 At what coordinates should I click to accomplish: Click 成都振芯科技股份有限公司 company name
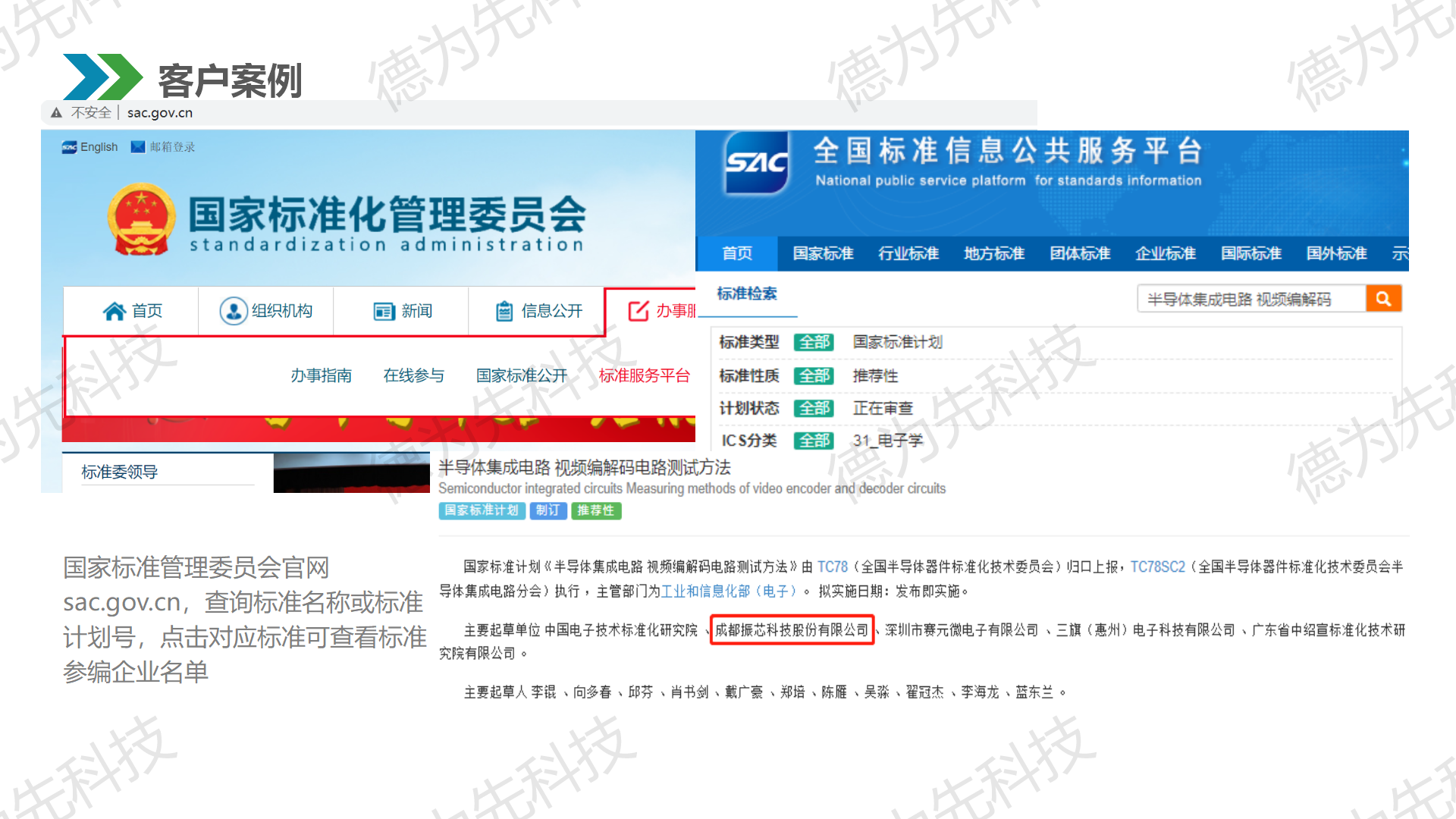click(x=792, y=630)
